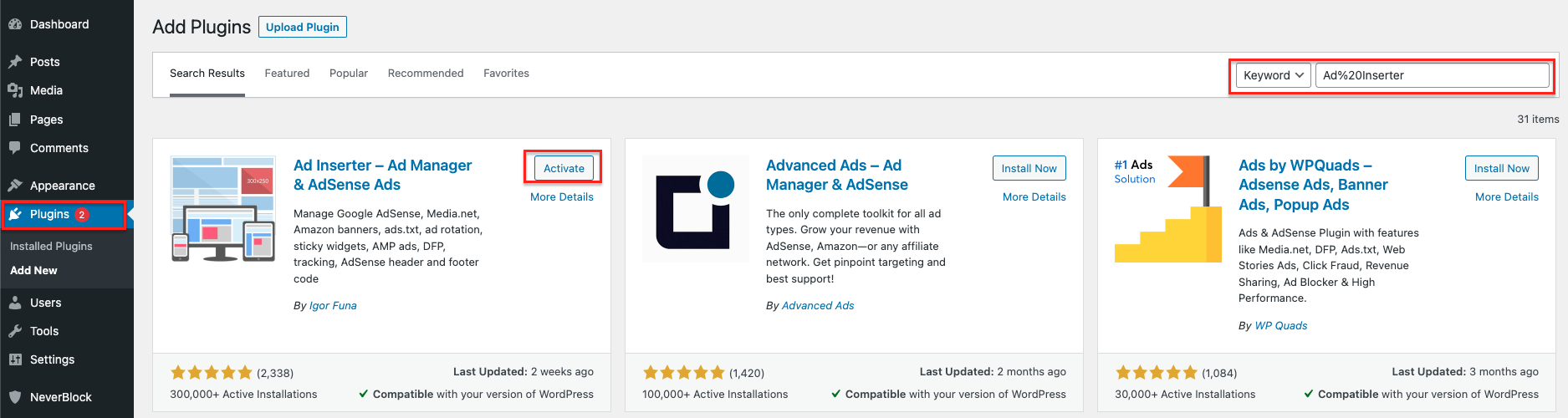Click '100,000+ Active Installations' text
This screenshot has height=418, width=1568.
click(x=715, y=395)
